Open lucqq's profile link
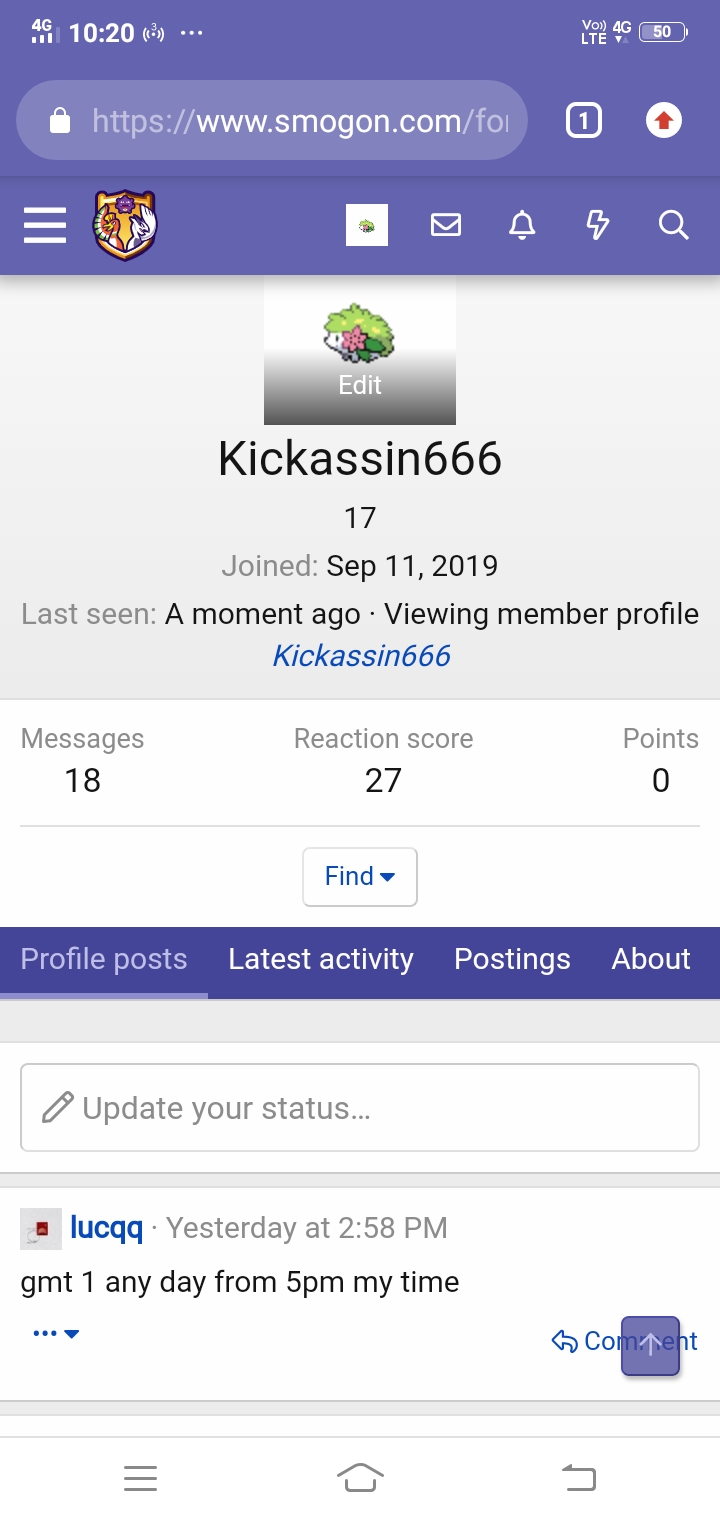 [106, 1228]
